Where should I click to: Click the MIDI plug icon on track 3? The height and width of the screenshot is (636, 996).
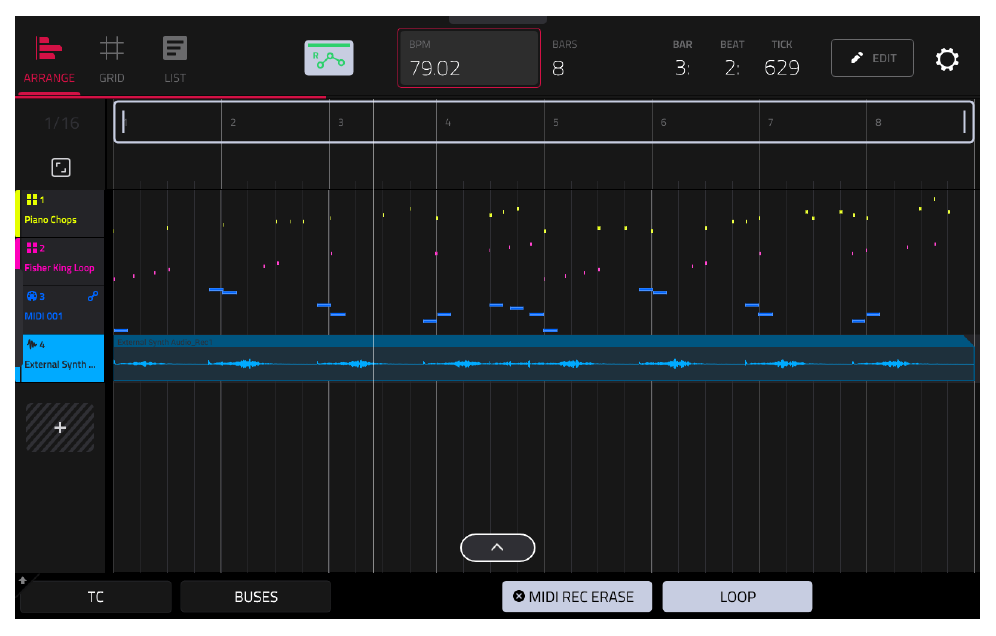click(x=32, y=296)
